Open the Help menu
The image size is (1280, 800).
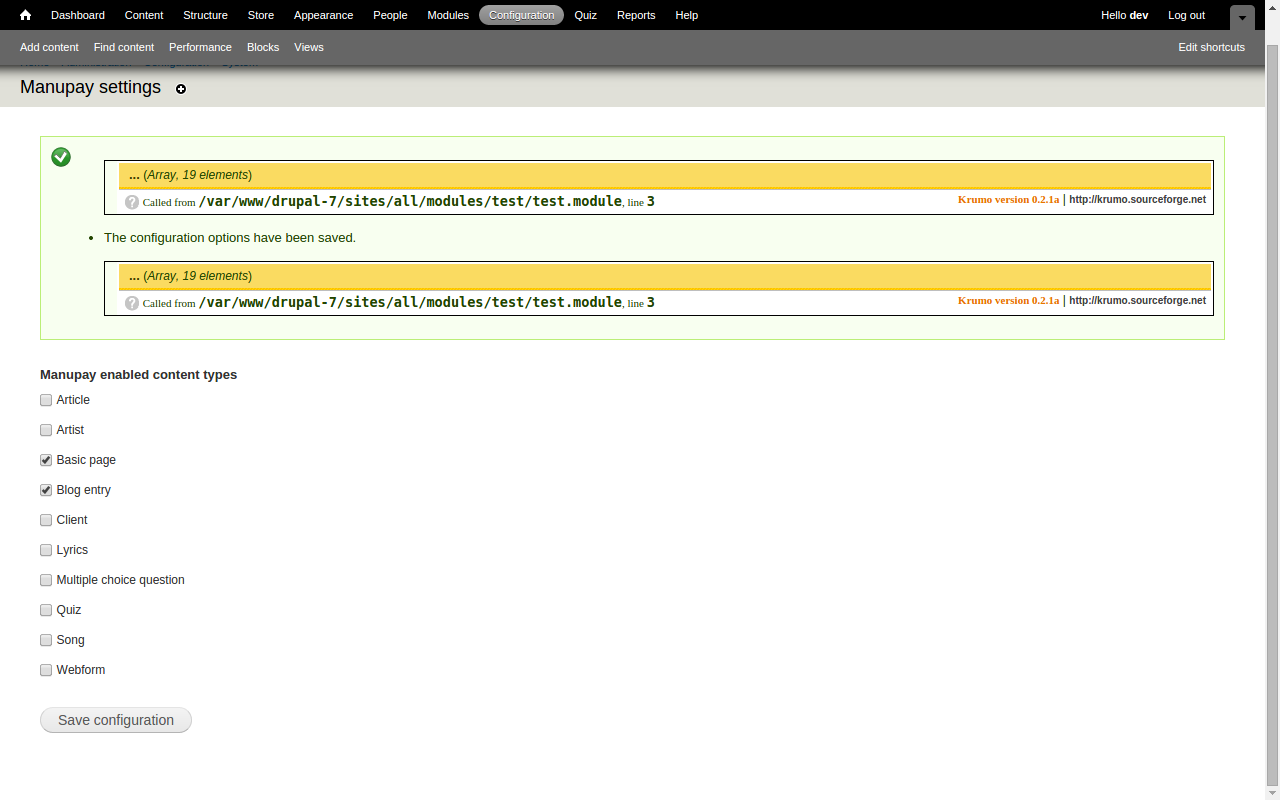tap(687, 15)
